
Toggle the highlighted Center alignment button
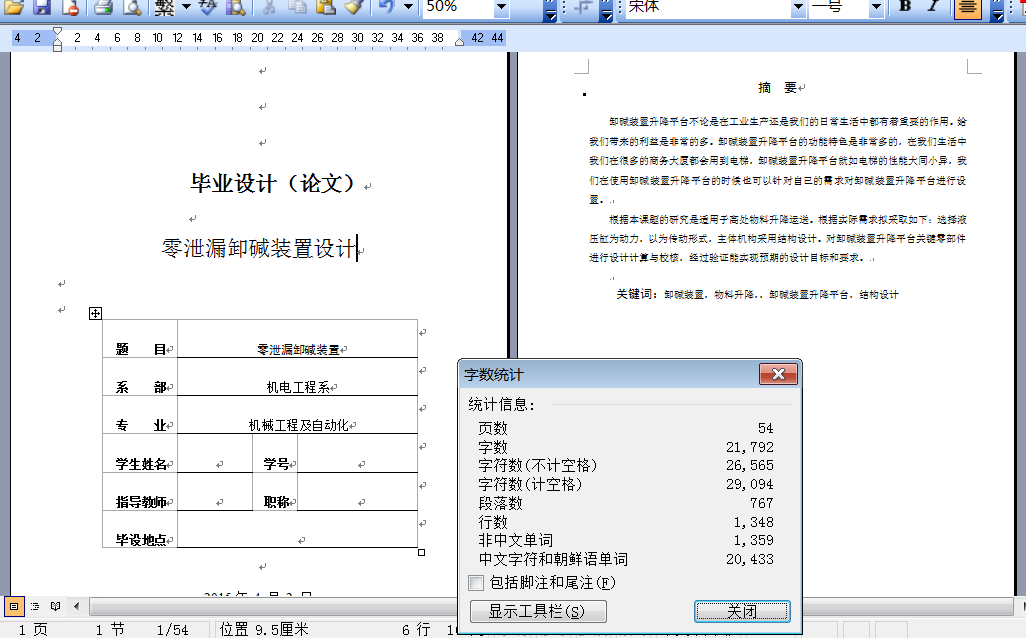[968, 8]
